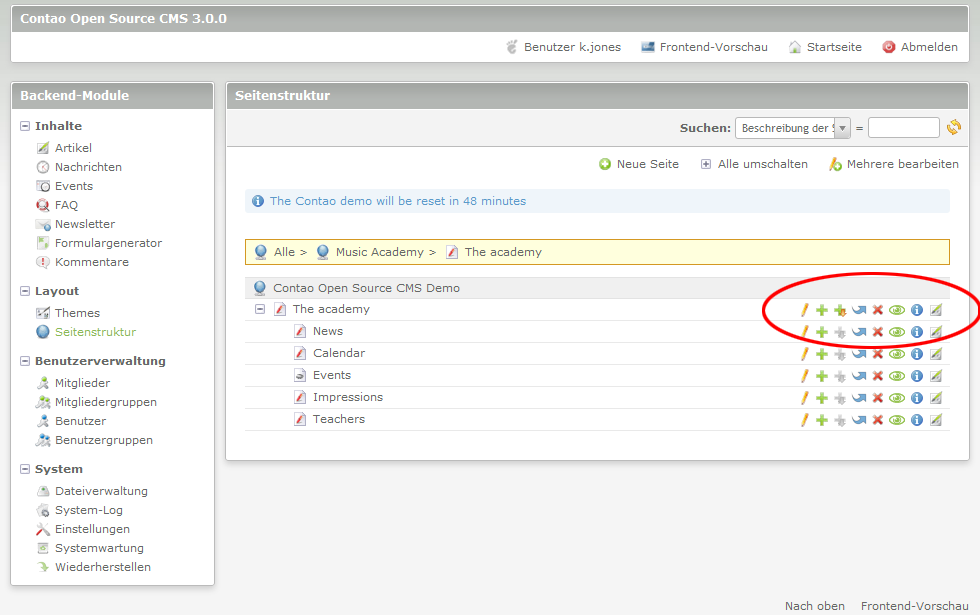Move the Calendar page with blue arrow

click(859, 354)
